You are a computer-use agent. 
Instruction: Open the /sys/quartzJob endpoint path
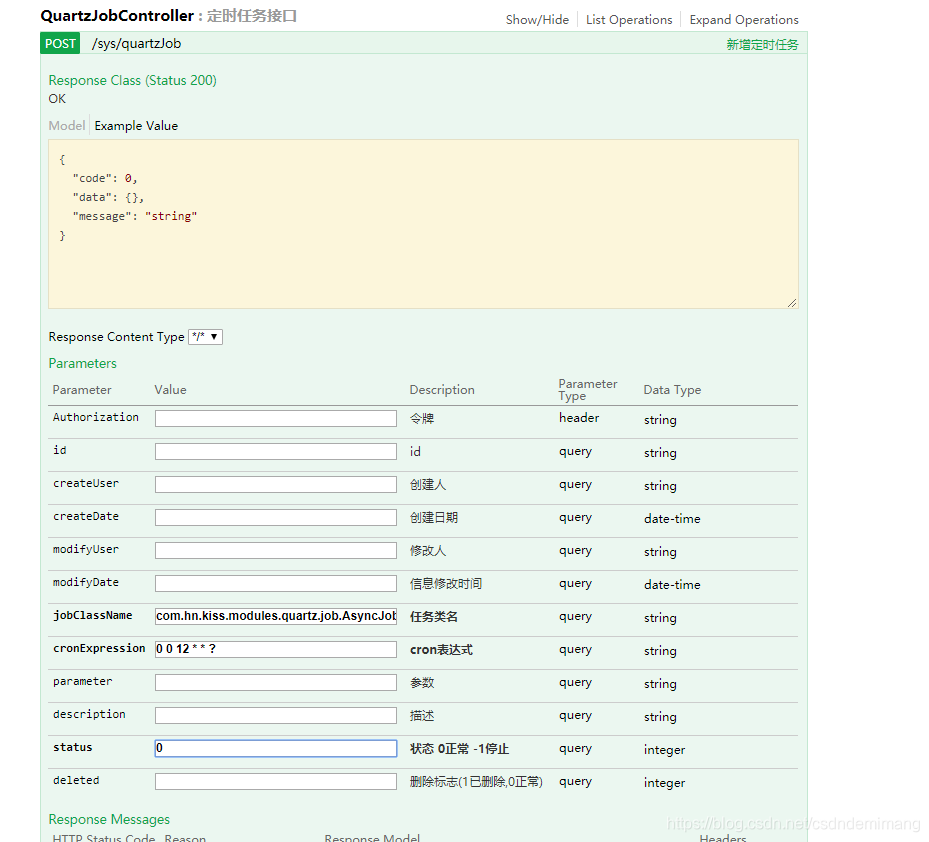pos(136,43)
